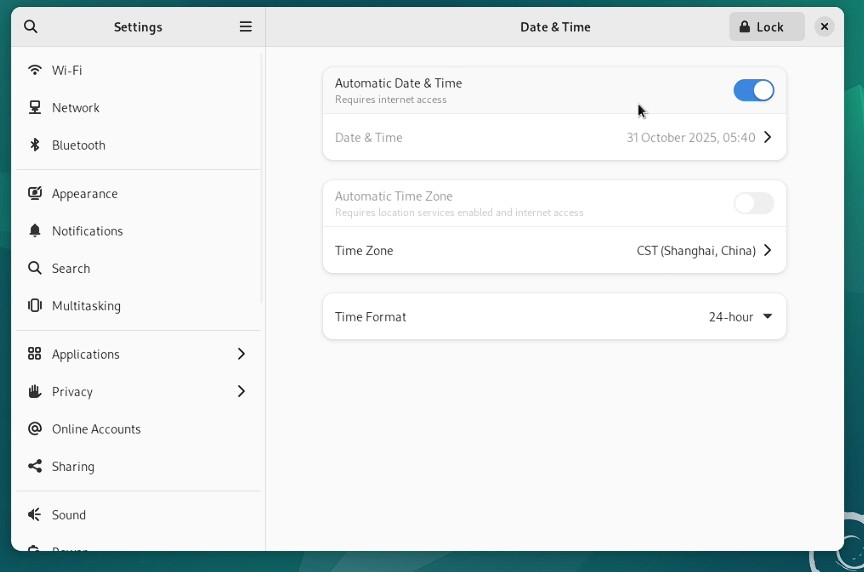Click the search magnifier icon in header
The height and width of the screenshot is (572, 864).
[x=31, y=27]
